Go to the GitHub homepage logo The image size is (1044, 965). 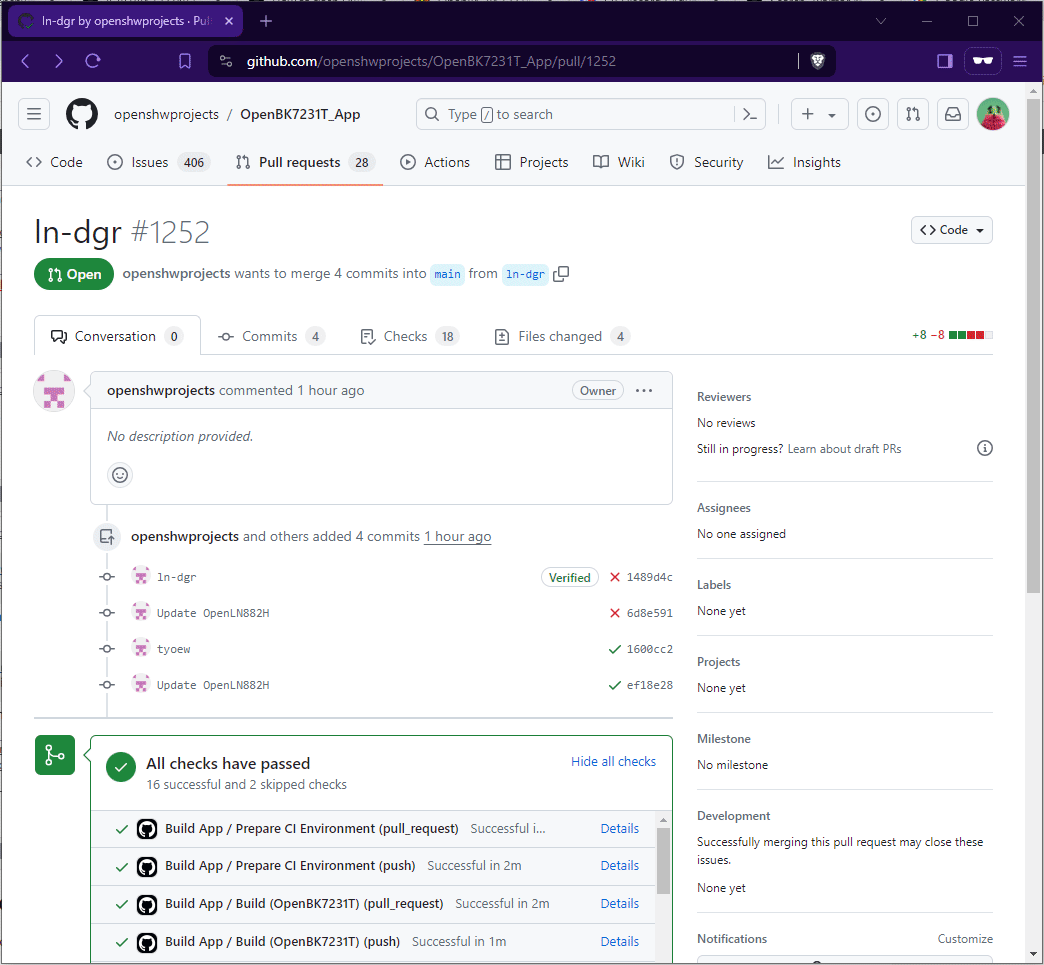pos(82,115)
